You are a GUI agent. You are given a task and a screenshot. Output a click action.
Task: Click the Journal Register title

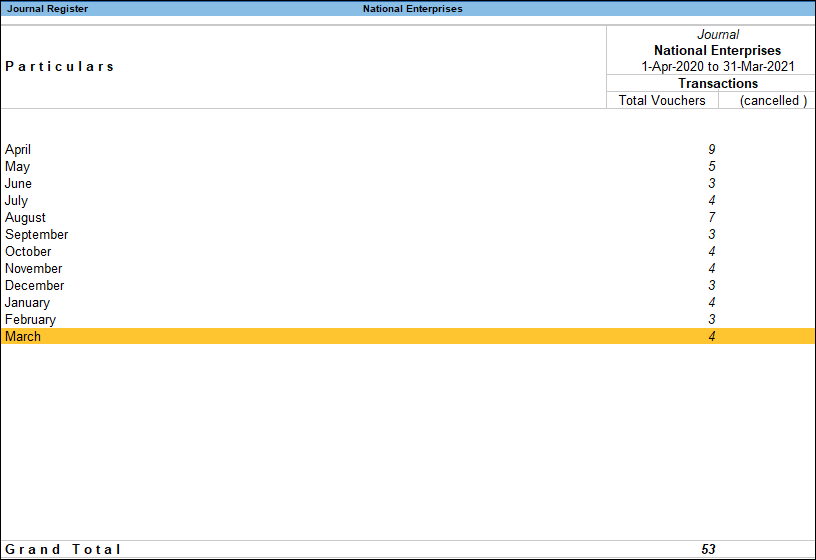tap(47, 9)
